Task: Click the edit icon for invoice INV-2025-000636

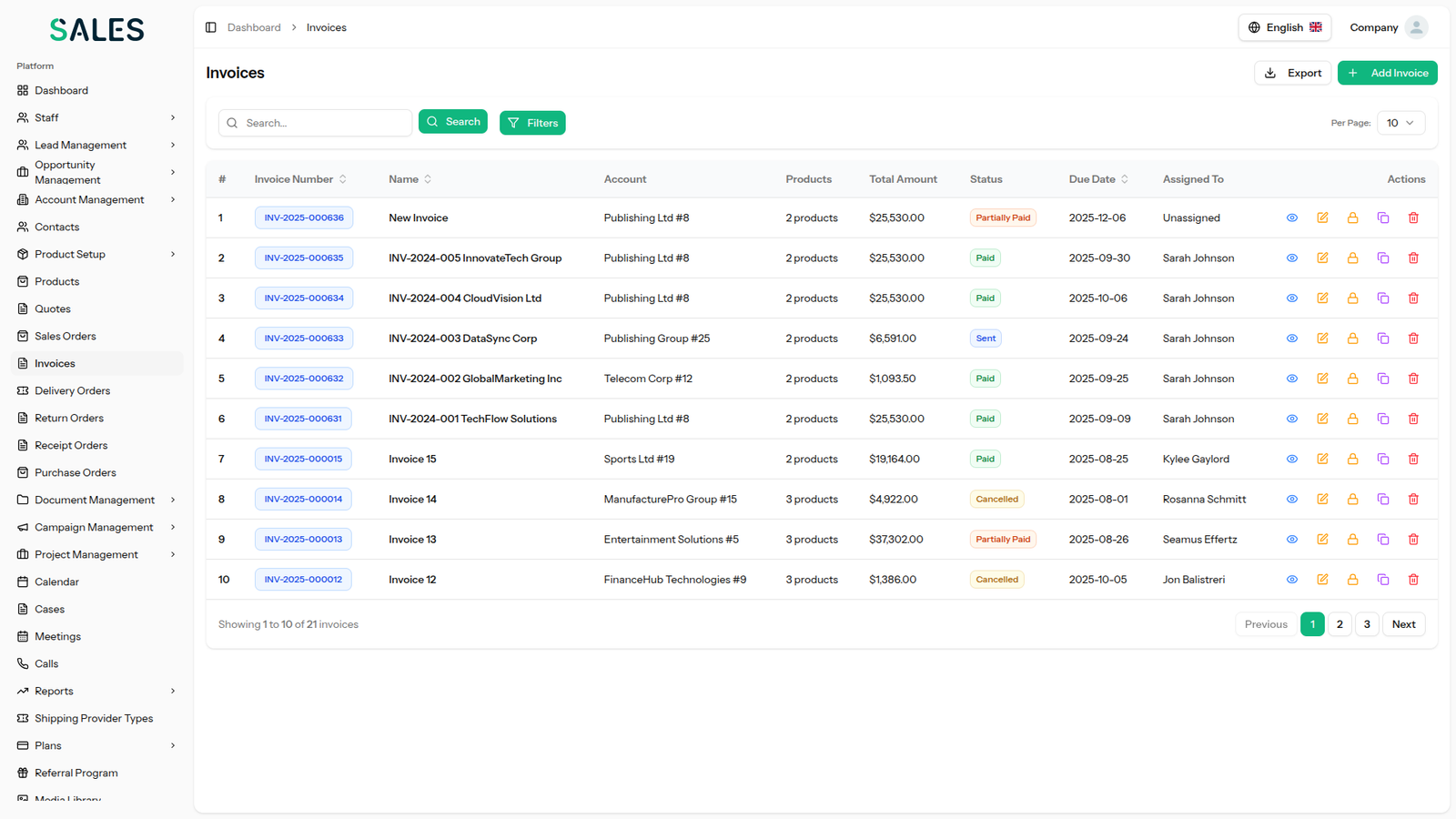Action: click(1322, 217)
